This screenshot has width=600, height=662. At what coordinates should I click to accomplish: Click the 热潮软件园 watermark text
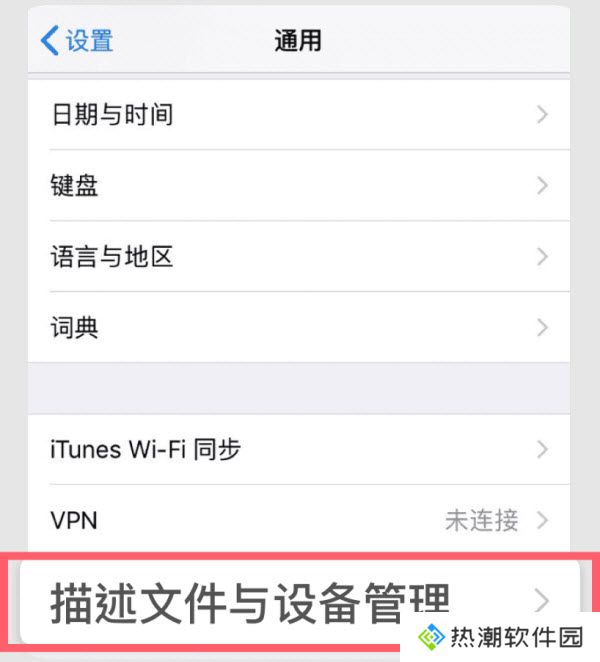coord(517,637)
